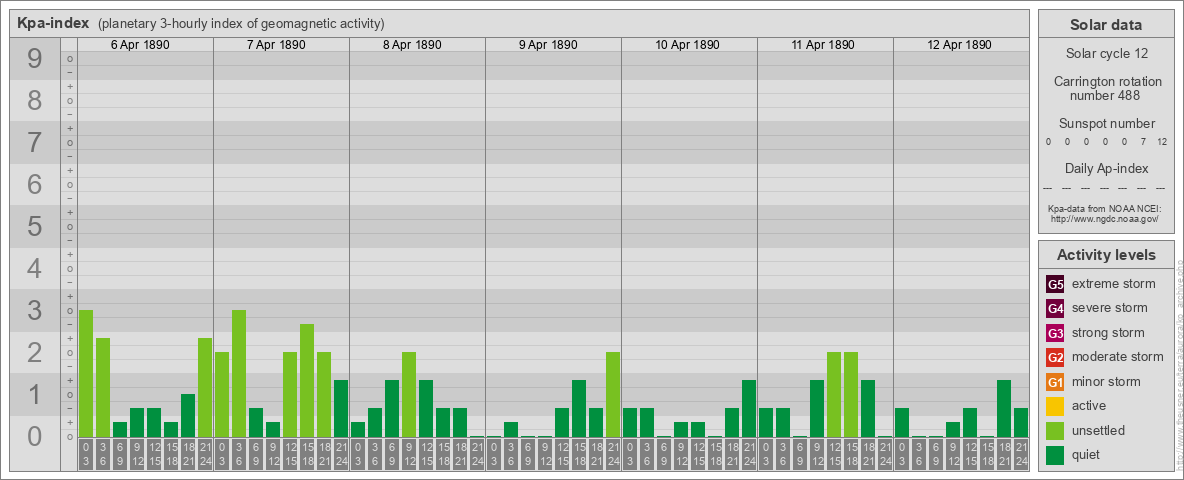Viewport: 1184px width, 480px height.
Task: Click the '7 Apr 1890' date header
Action: pos(276,45)
